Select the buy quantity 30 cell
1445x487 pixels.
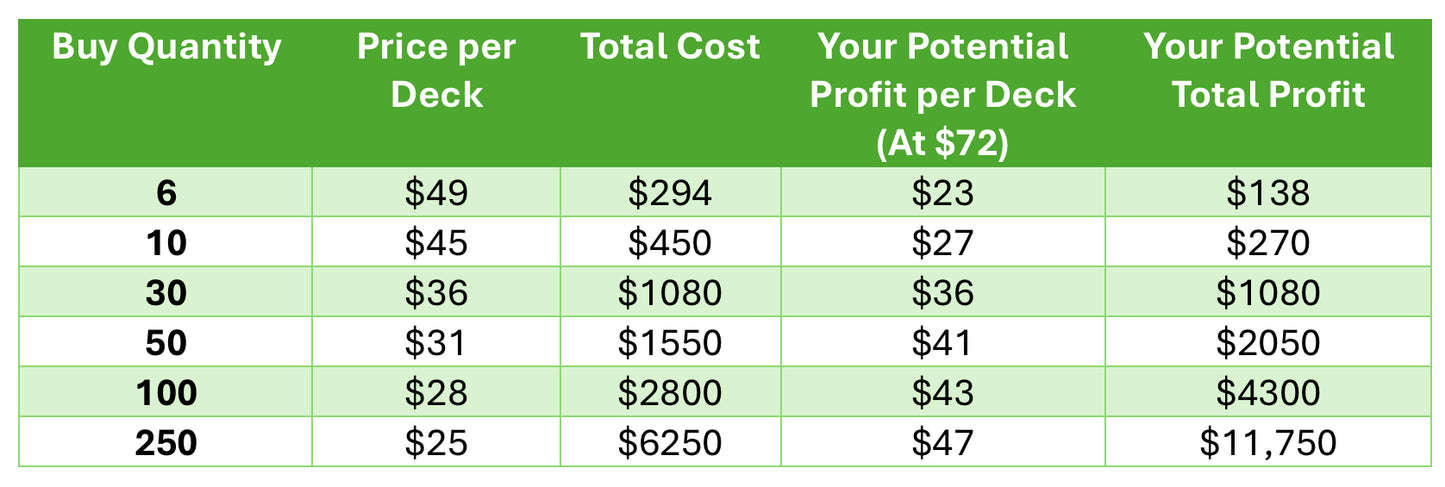[x=166, y=292]
